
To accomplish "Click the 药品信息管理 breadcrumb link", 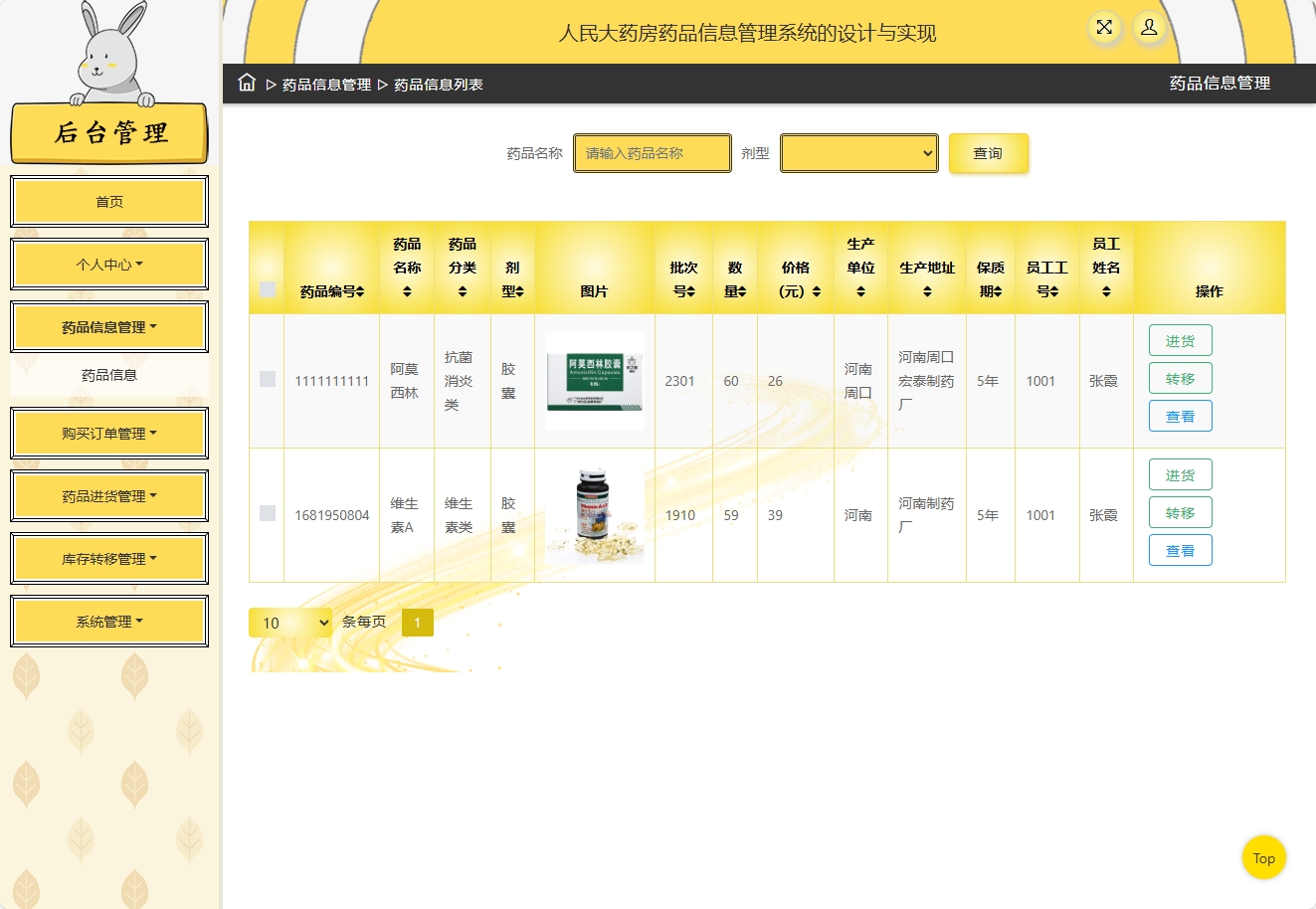I will coord(326,85).
